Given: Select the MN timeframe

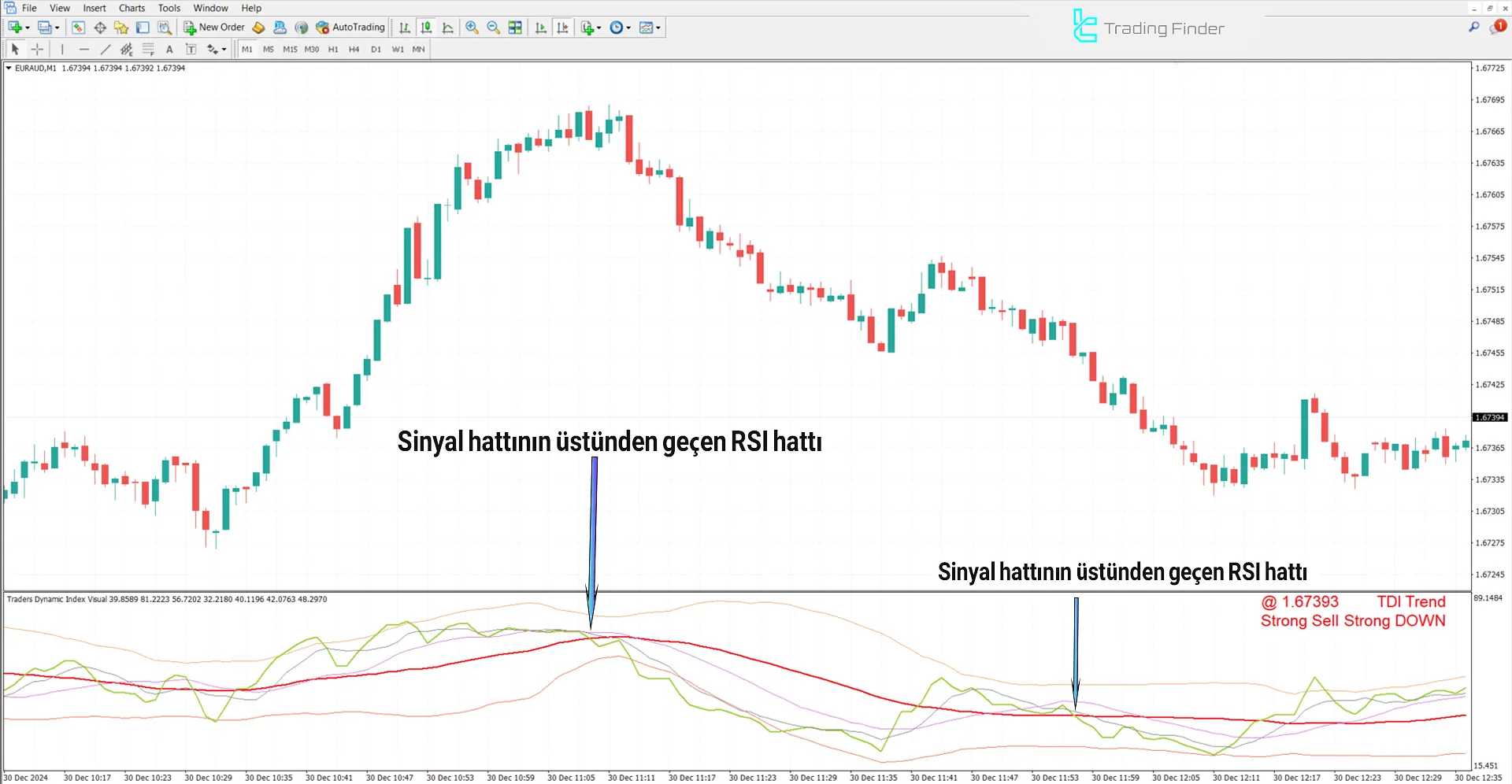Looking at the screenshot, I should pyautogui.click(x=418, y=49).
